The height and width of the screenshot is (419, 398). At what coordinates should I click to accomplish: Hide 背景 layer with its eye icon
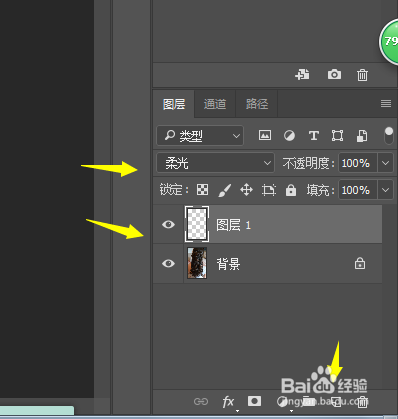(x=168, y=263)
